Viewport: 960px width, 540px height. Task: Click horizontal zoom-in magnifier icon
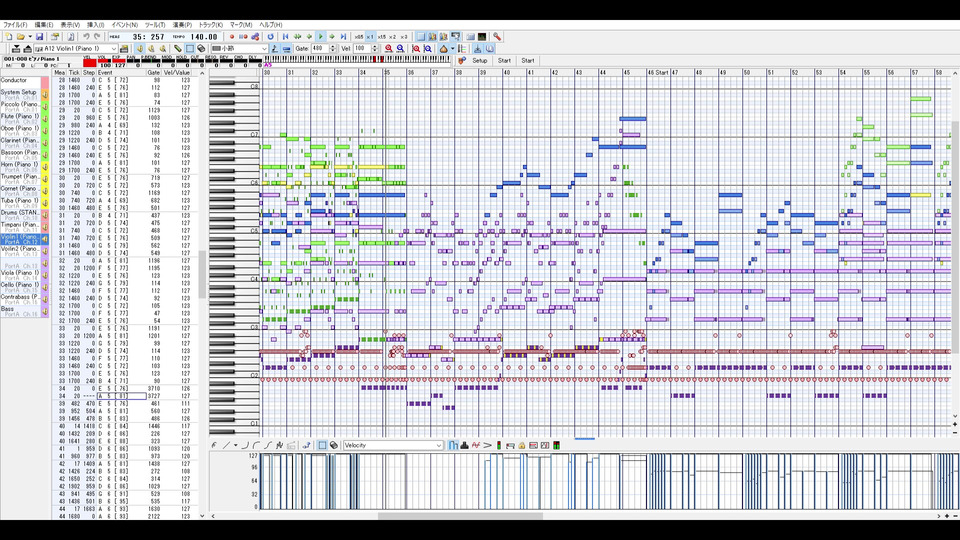click(388, 48)
